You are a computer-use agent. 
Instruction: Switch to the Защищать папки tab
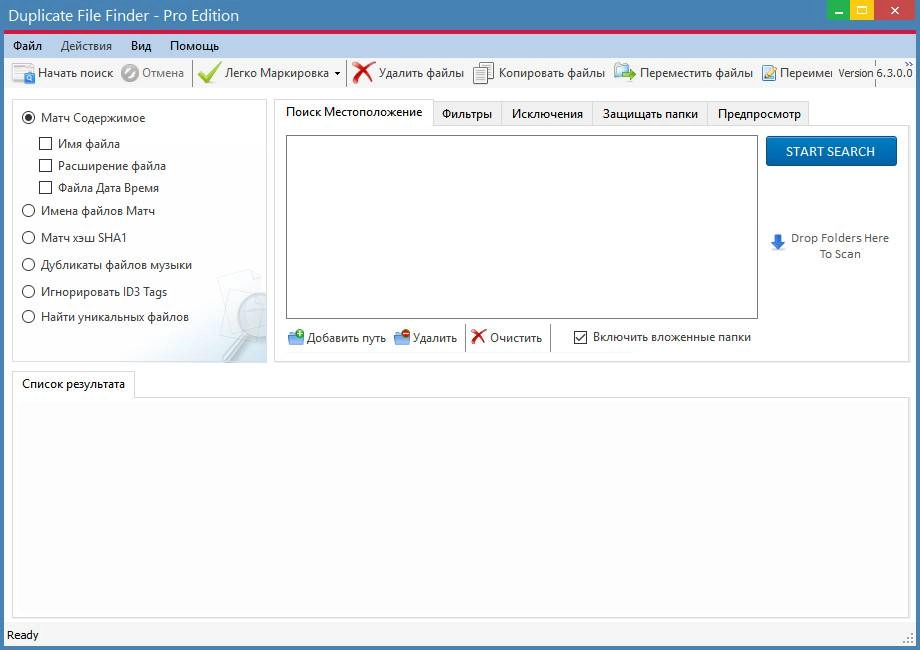point(650,114)
